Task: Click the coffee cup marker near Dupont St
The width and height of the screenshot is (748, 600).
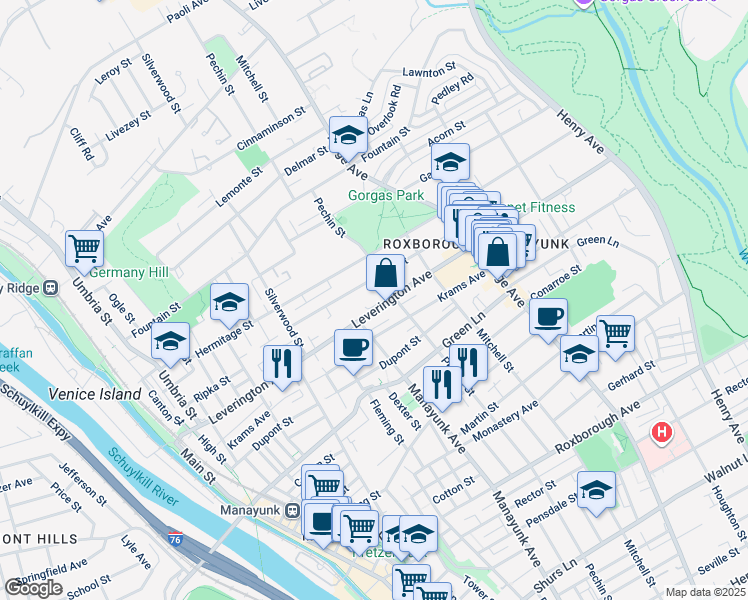Action: point(353,349)
